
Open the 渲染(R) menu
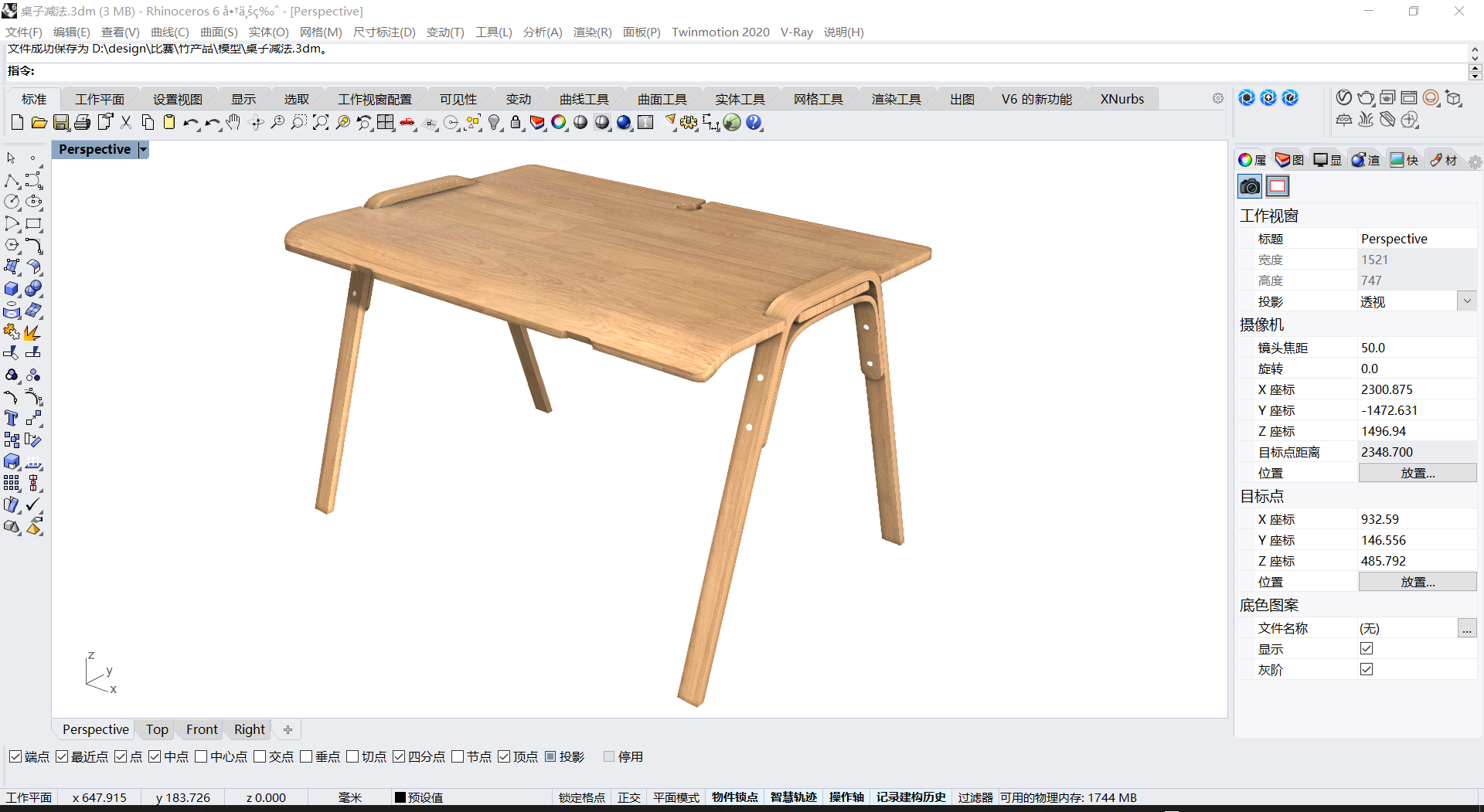coord(592,32)
